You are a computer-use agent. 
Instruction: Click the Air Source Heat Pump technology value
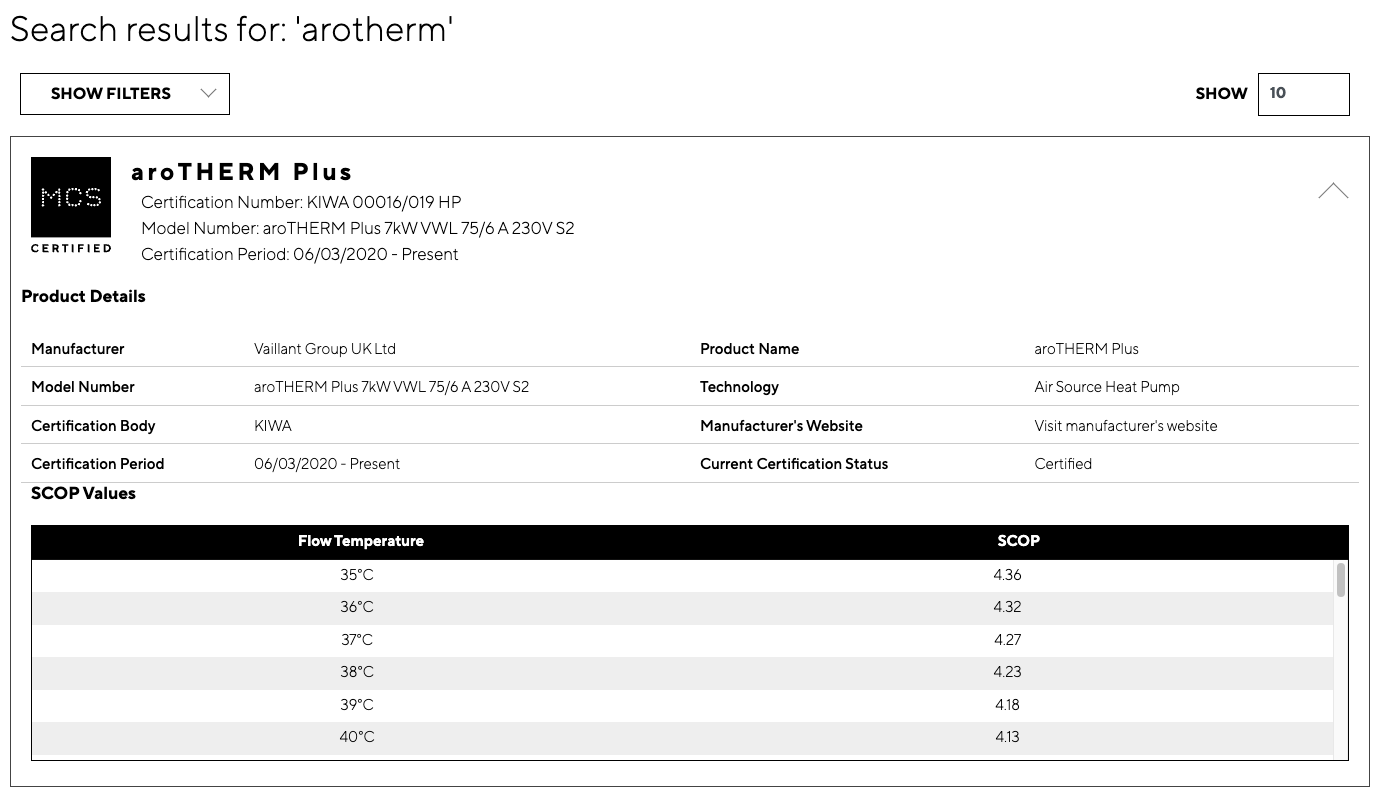pyautogui.click(x=1107, y=387)
